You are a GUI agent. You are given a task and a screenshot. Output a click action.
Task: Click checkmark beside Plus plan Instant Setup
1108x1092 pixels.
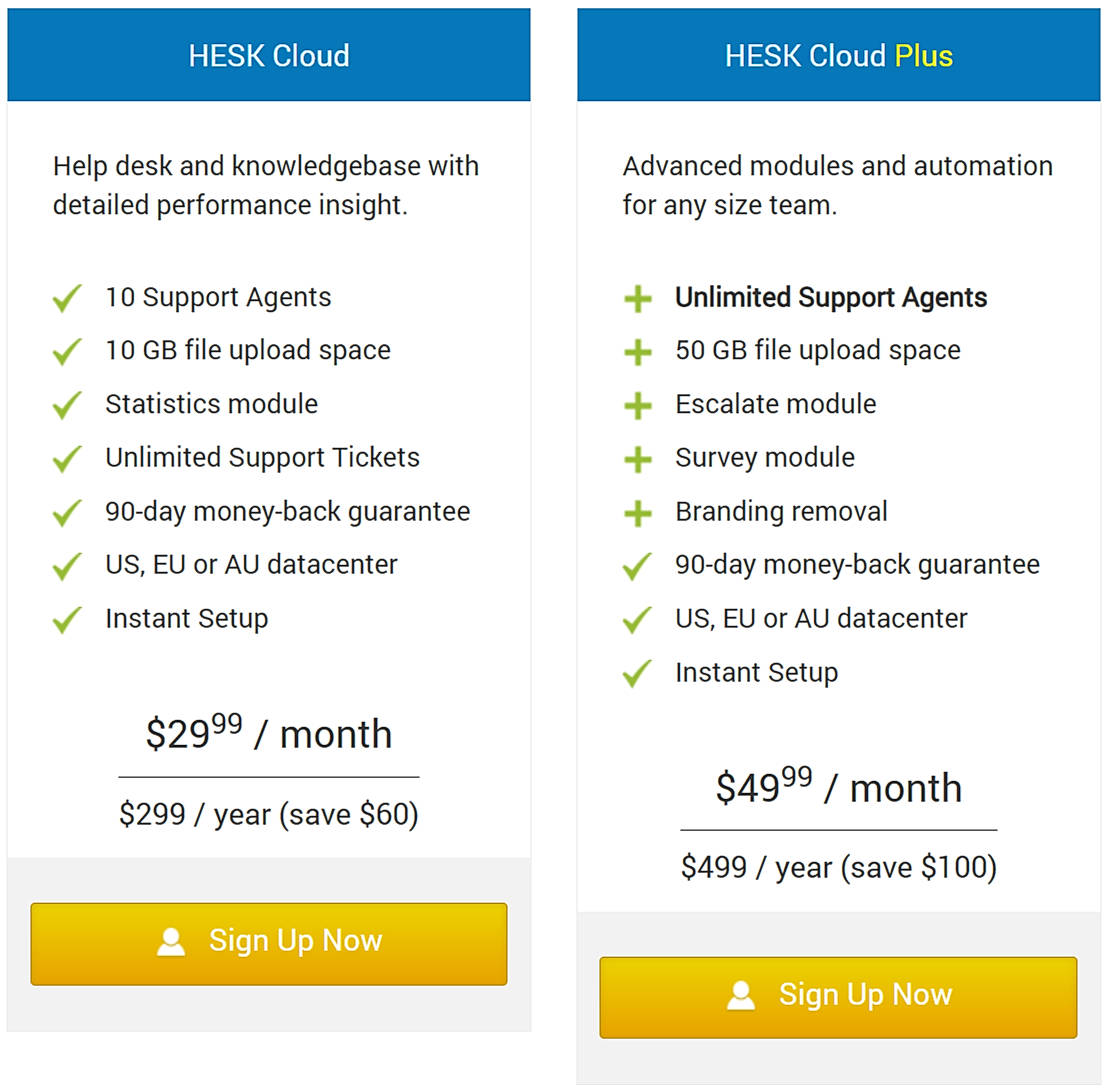[x=637, y=673]
